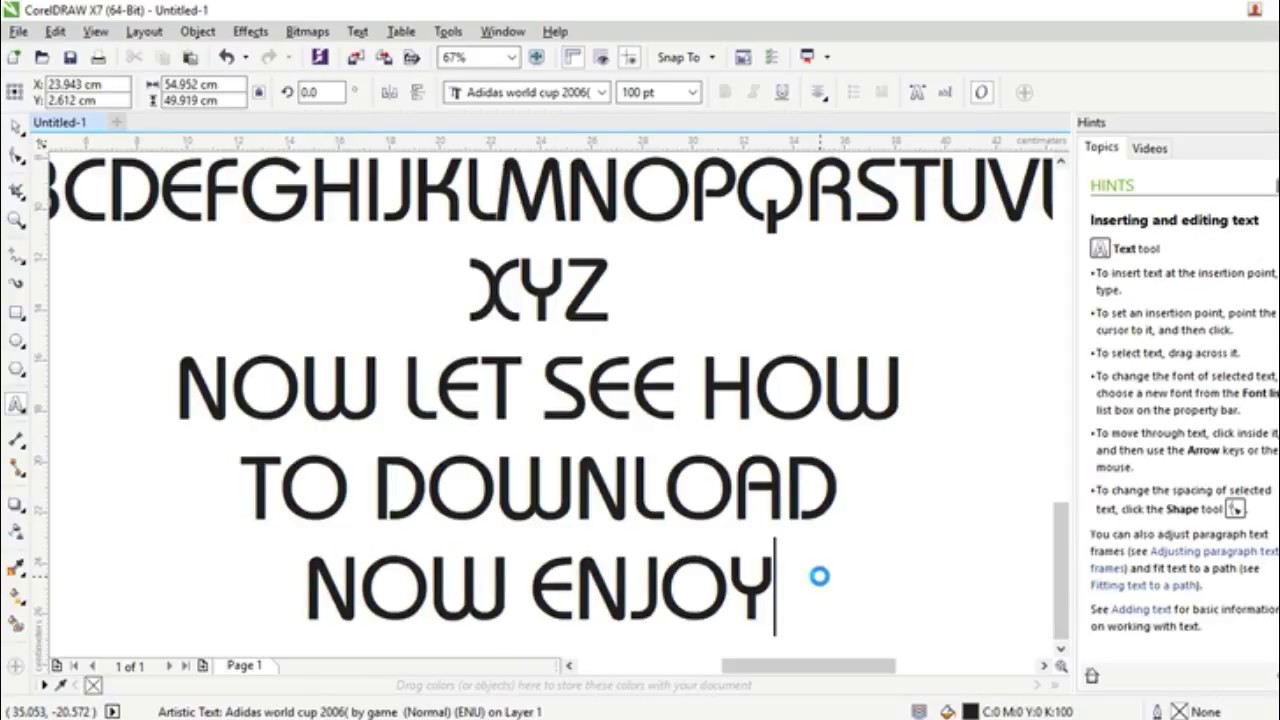Select the Page 1 tab

click(x=245, y=665)
